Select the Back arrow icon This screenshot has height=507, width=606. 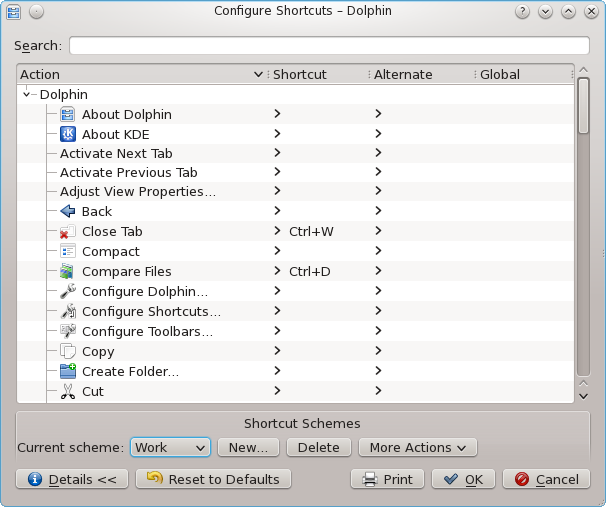coord(68,211)
